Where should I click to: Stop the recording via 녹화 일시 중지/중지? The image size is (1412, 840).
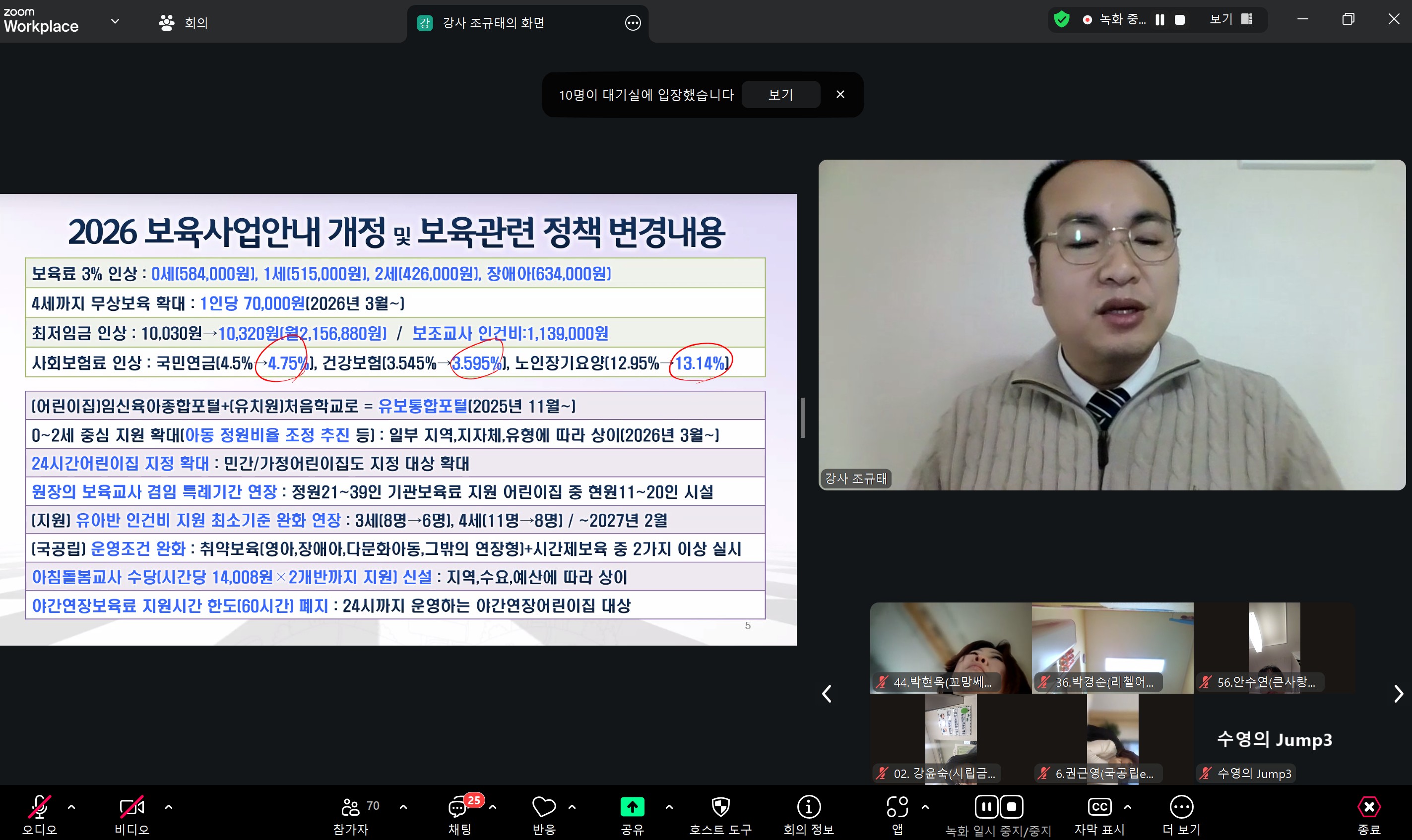coord(1012,806)
